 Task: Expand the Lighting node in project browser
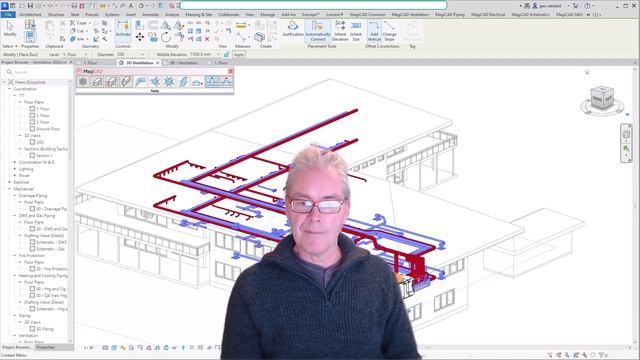click(x=15, y=169)
